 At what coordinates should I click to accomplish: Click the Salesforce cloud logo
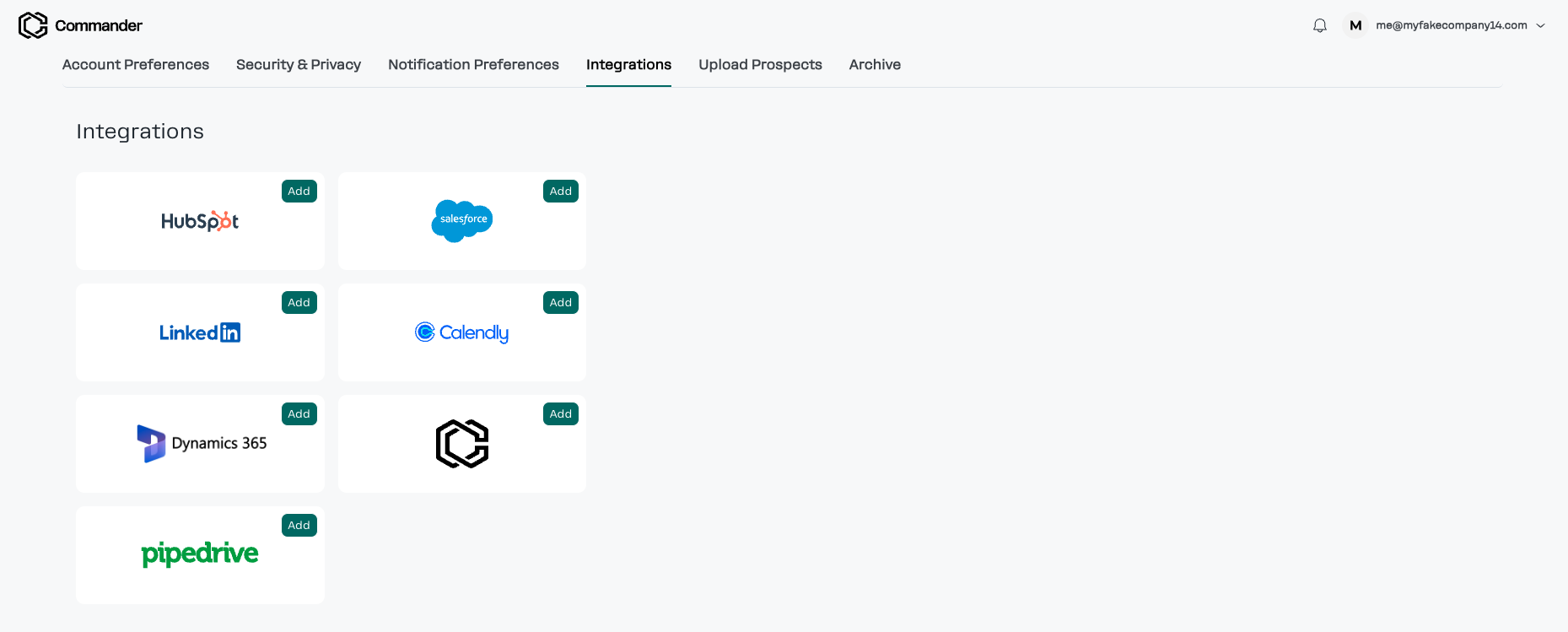461,220
